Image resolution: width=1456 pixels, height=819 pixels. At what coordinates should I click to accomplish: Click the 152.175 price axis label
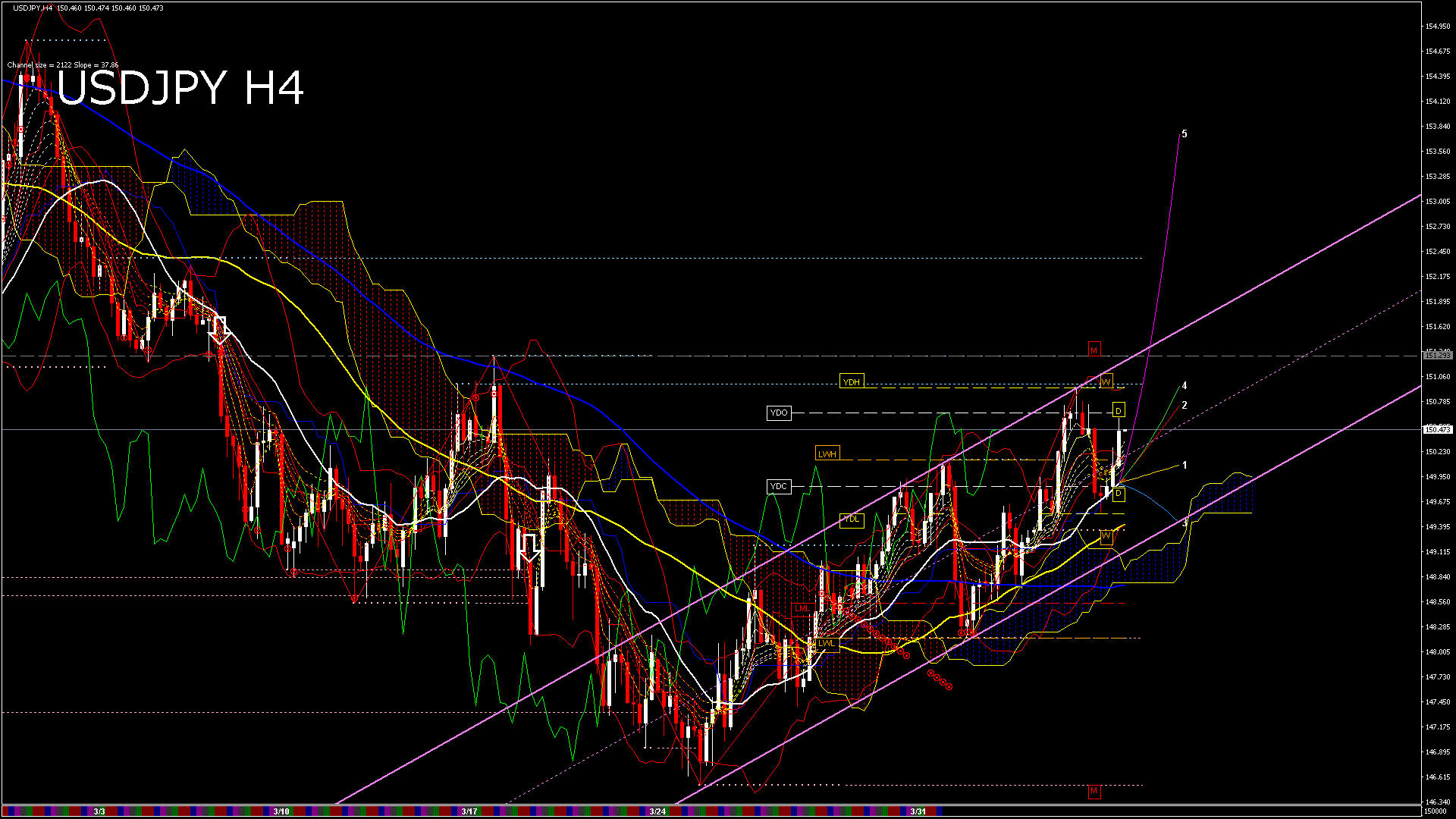(x=1438, y=277)
